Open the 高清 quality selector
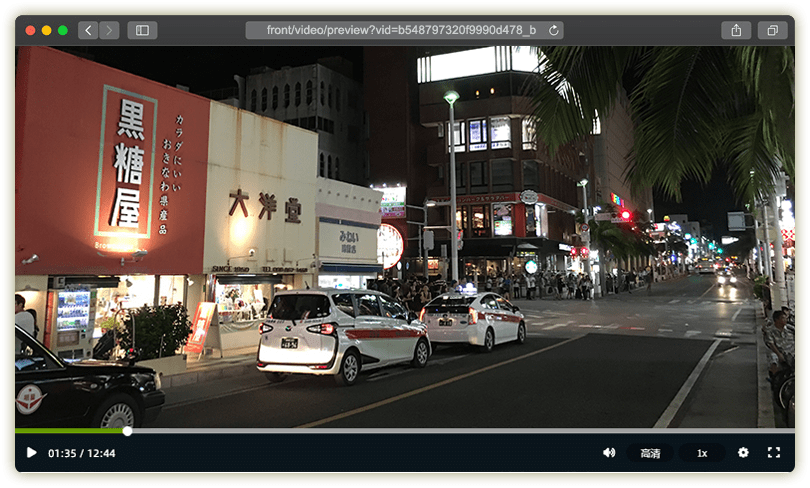Image resolution: width=810 pixels, height=488 pixels. click(x=650, y=453)
